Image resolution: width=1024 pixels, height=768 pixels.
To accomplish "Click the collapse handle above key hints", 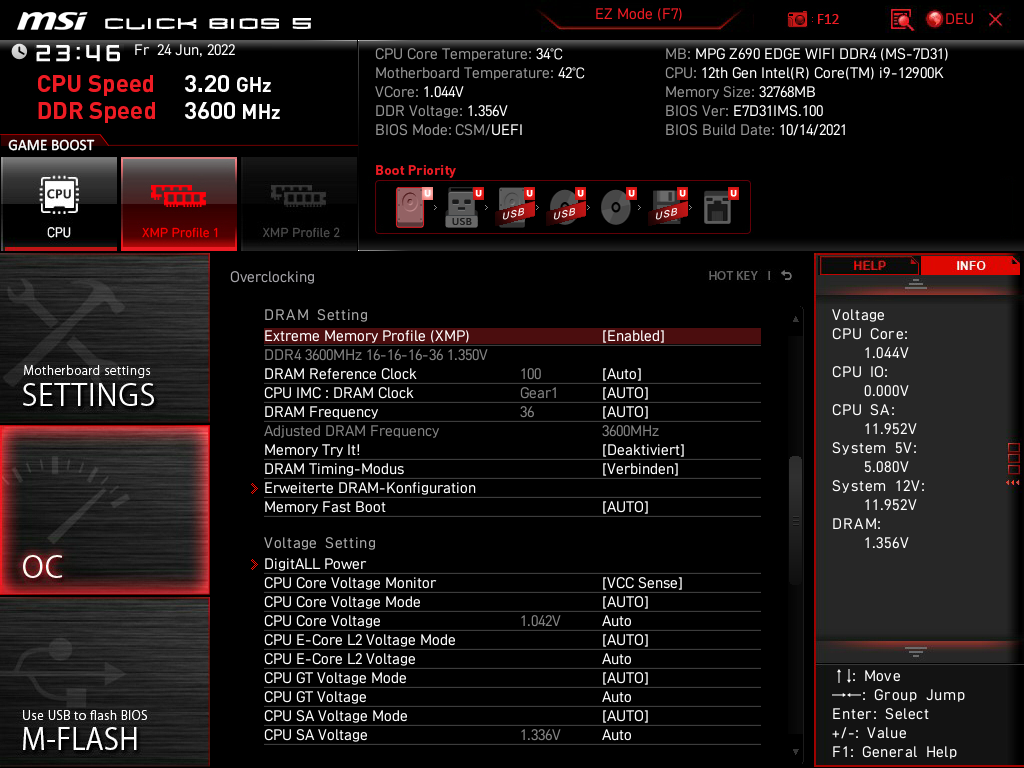I will click(x=916, y=651).
